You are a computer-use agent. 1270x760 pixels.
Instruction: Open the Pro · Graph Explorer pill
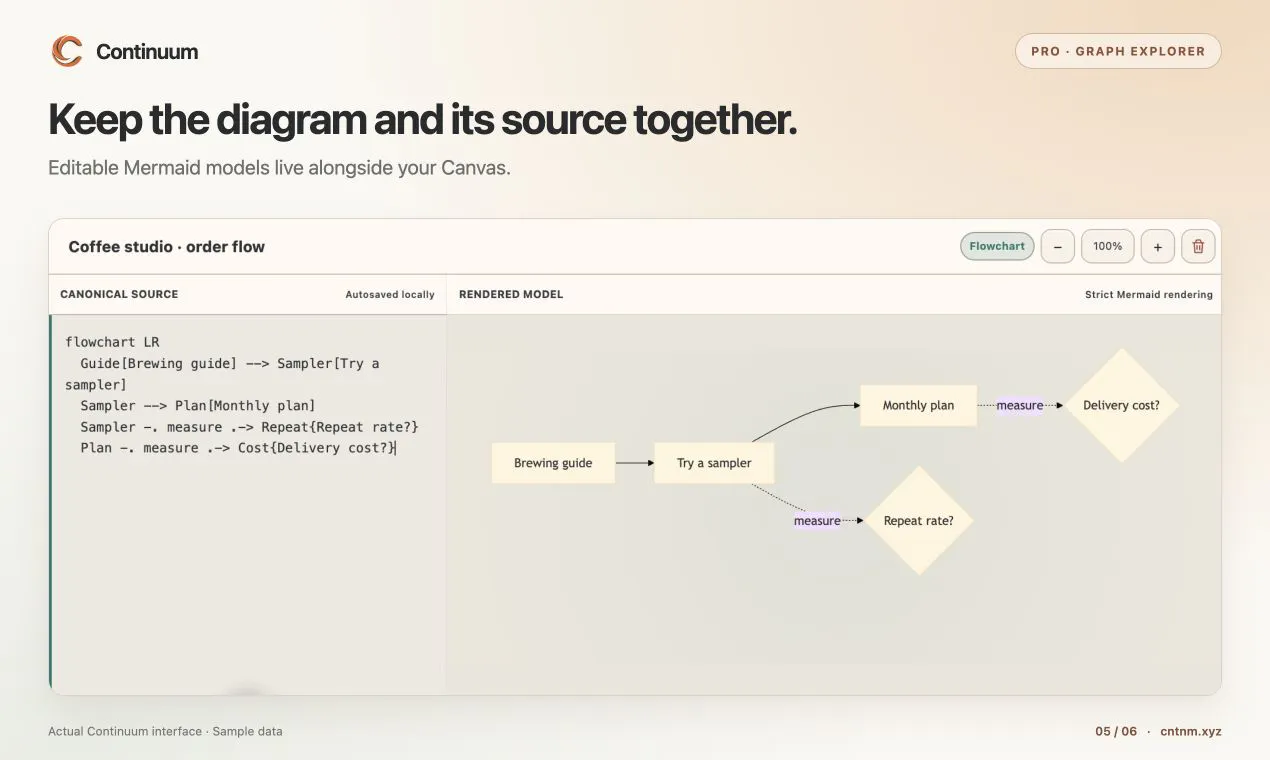point(1118,51)
